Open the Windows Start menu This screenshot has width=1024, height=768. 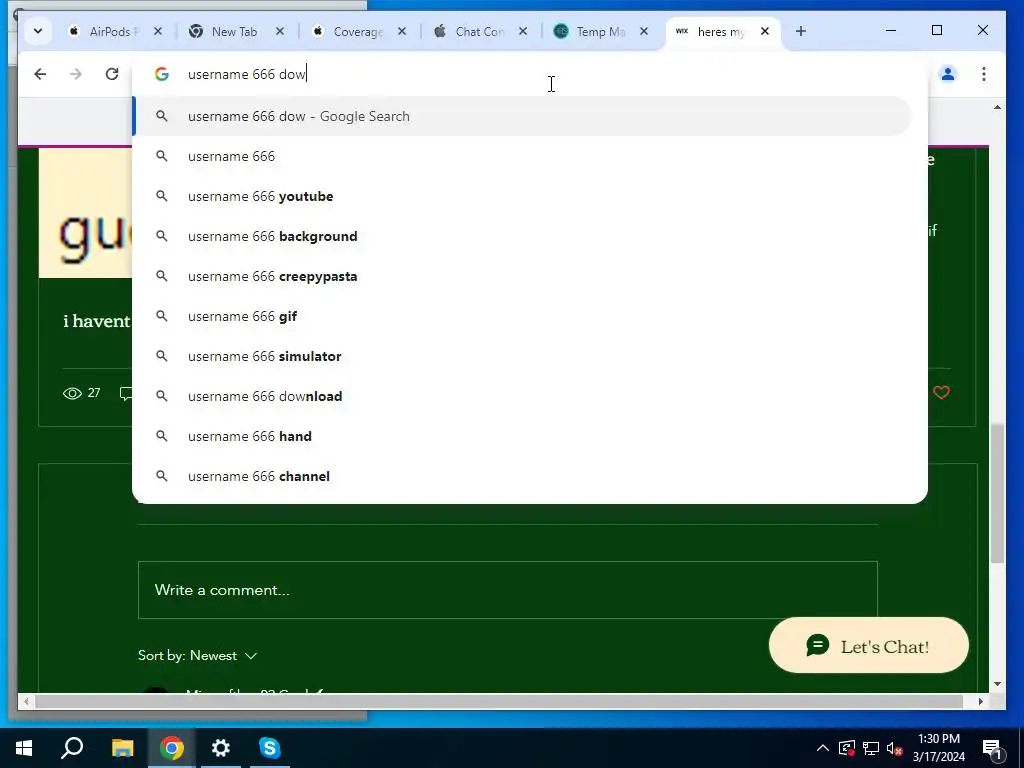tap(24, 748)
